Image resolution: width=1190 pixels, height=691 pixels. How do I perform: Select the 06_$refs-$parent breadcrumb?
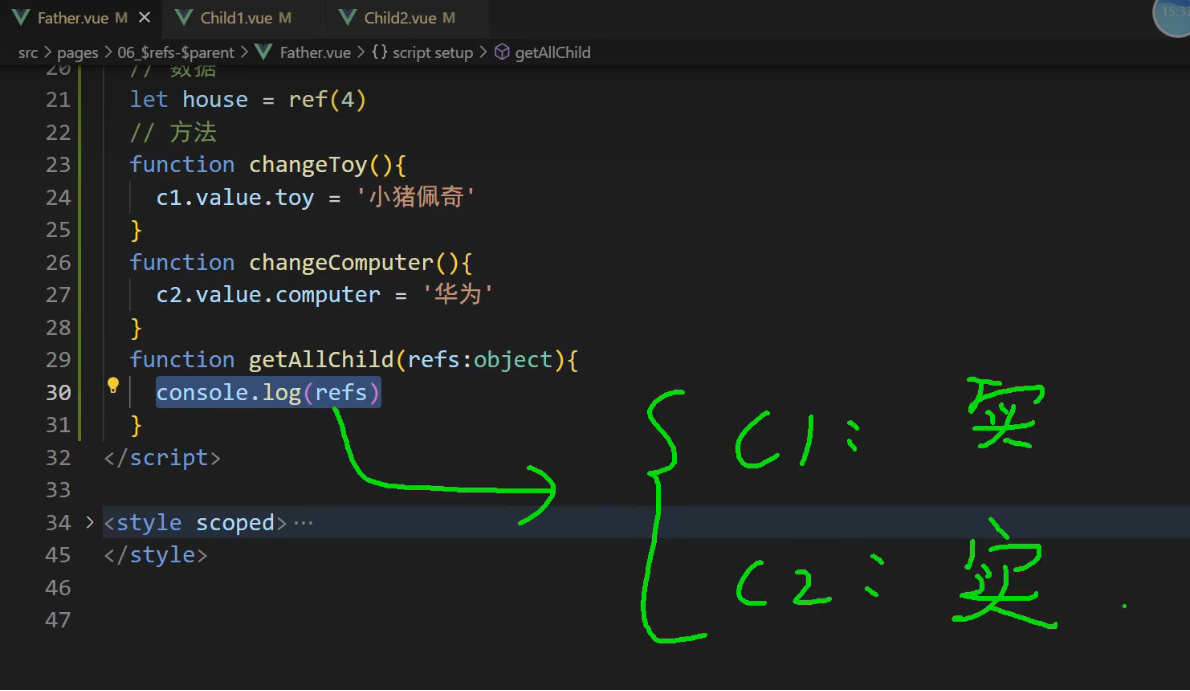(175, 52)
